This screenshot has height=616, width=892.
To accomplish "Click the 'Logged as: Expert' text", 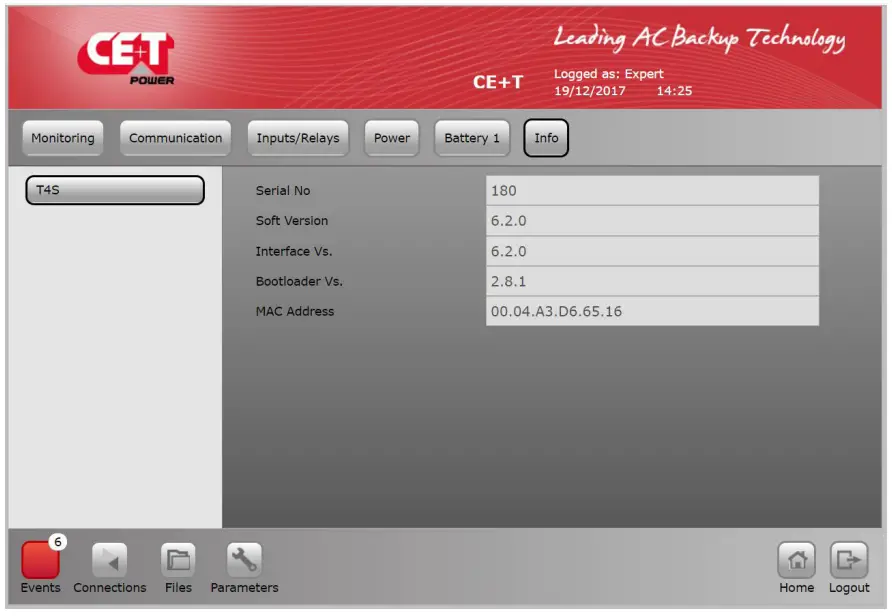I will [609, 74].
